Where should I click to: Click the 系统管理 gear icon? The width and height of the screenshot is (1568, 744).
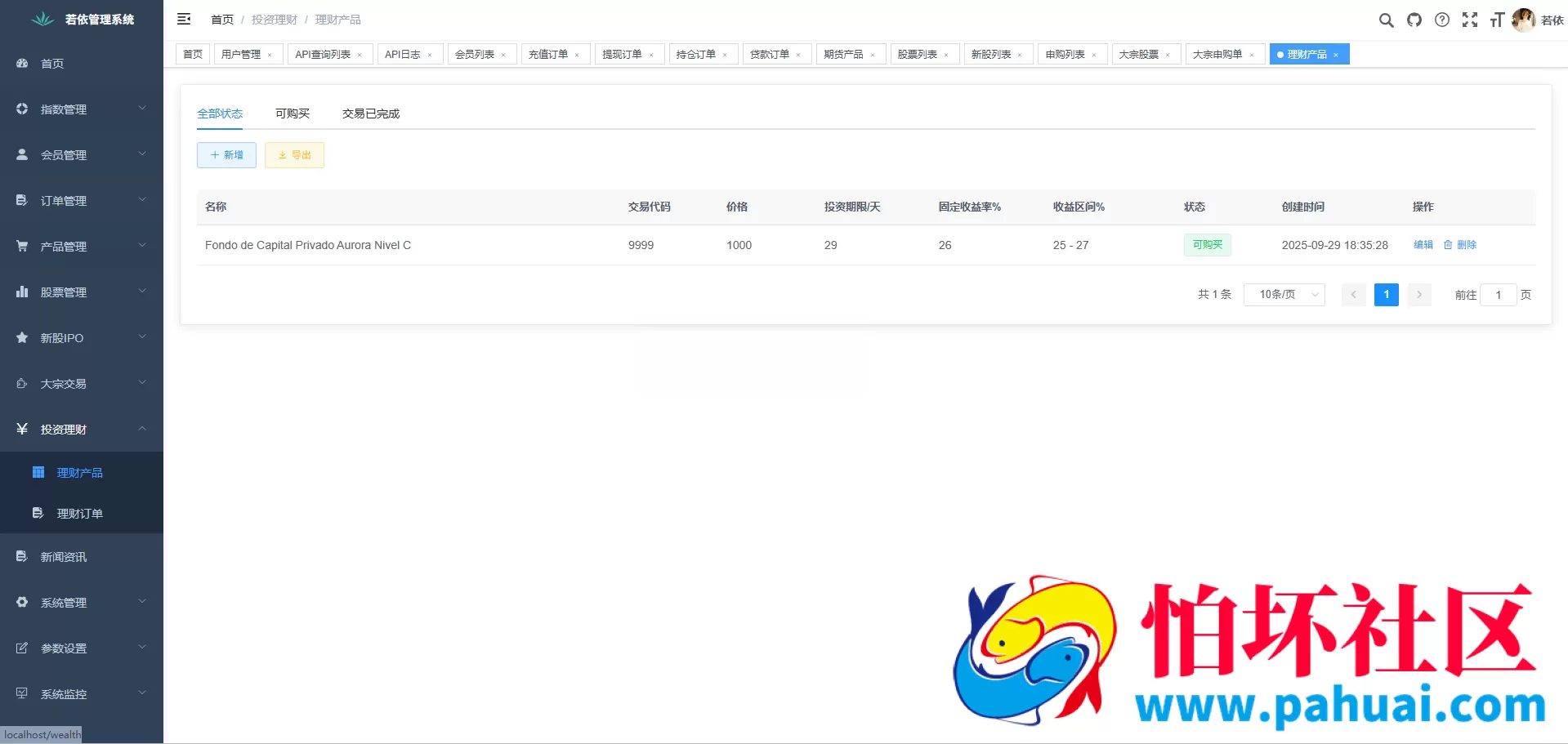click(x=22, y=602)
